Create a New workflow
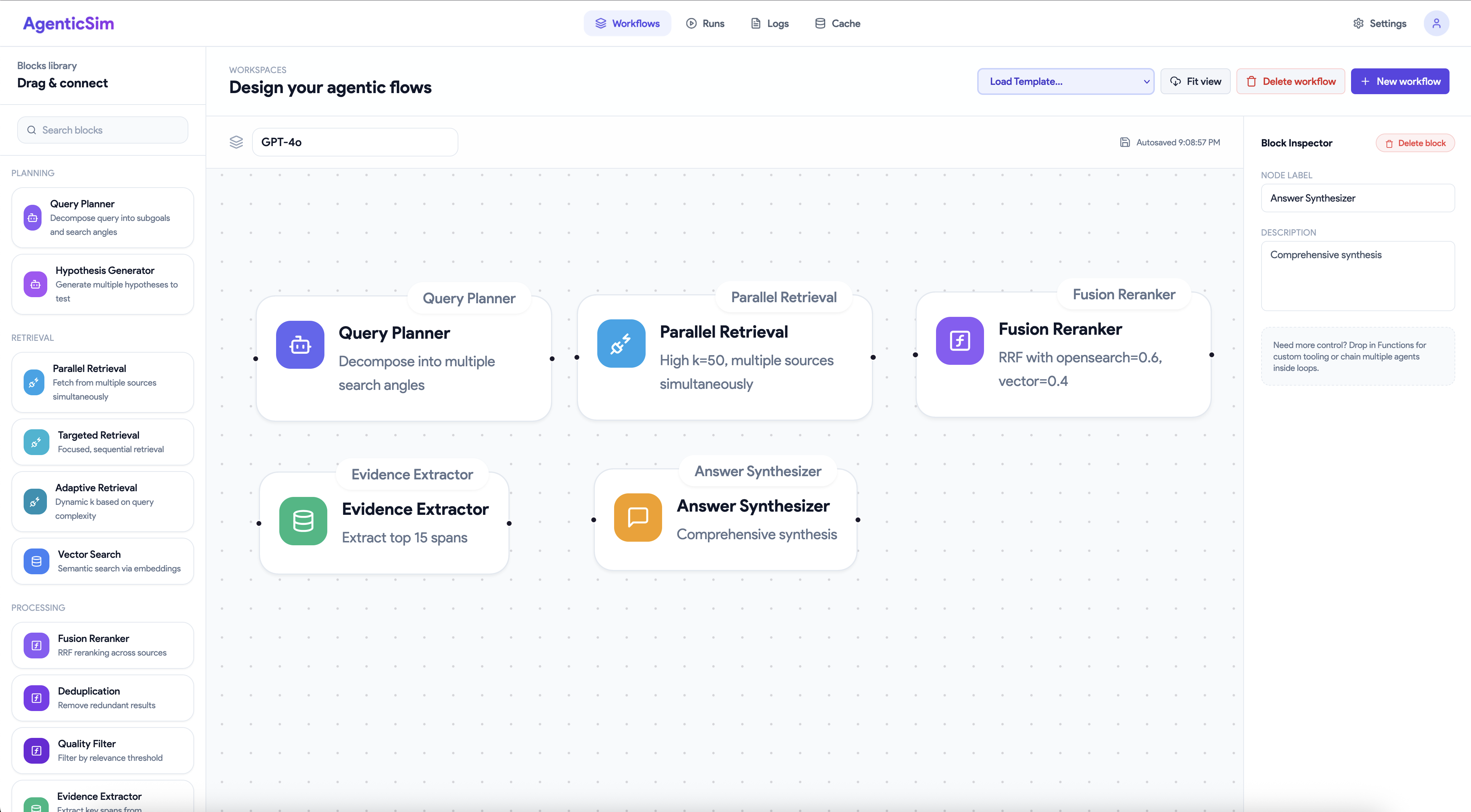This screenshot has width=1471, height=812. click(1400, 81)
